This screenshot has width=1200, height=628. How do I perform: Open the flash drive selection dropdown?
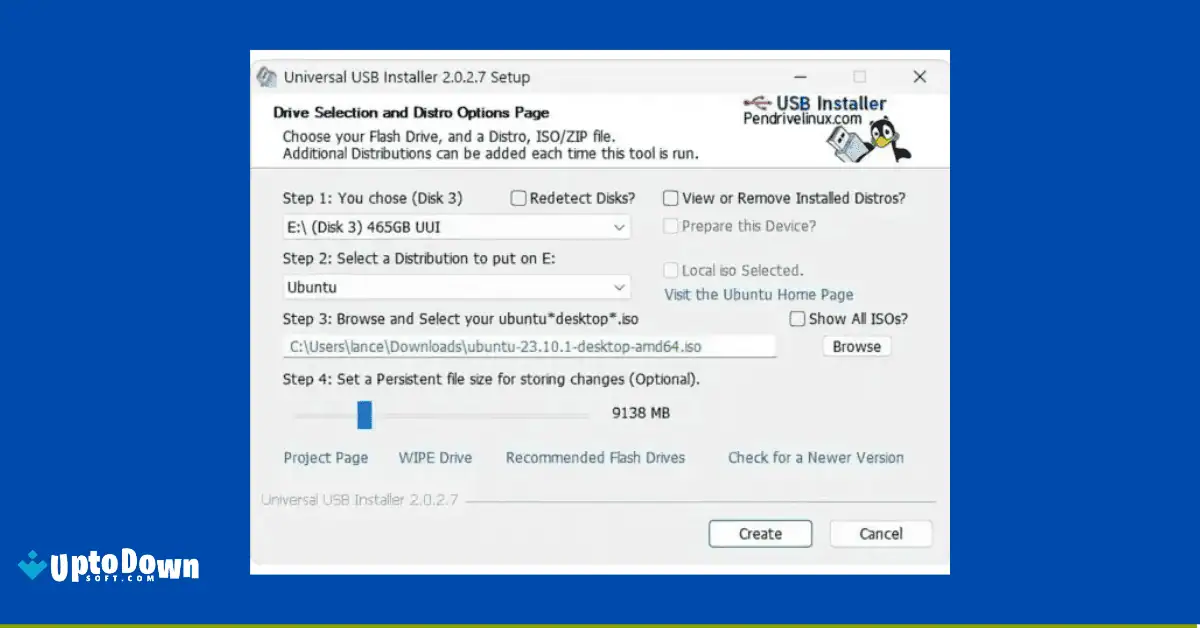click(x=621, y=227)
